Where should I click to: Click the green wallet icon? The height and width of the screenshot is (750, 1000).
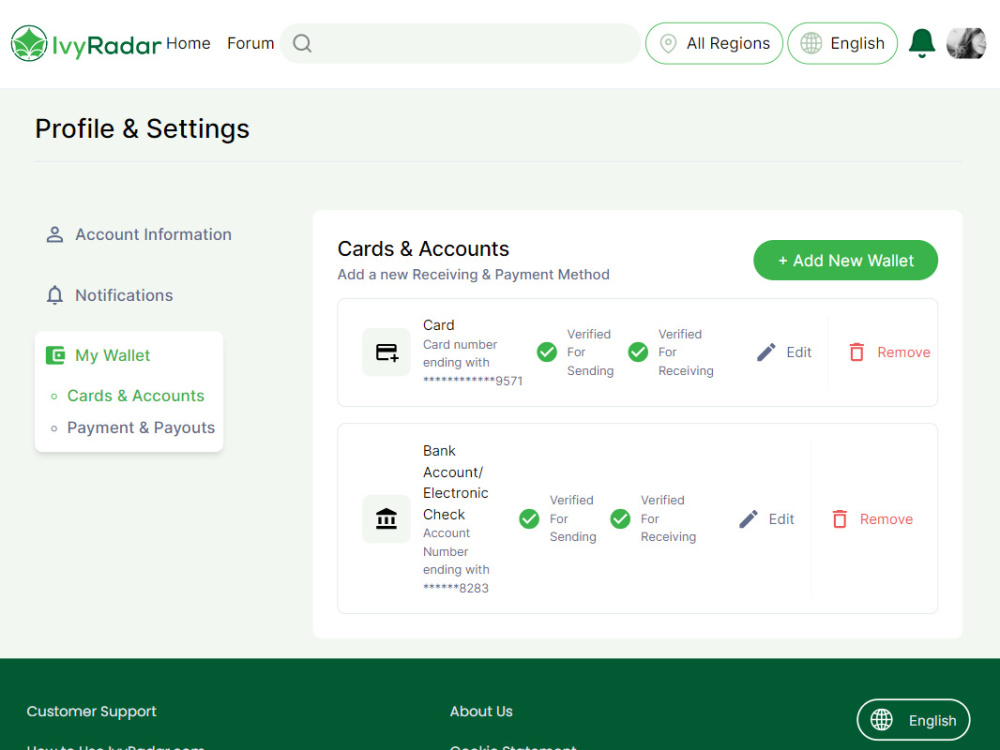coord(55,355)
